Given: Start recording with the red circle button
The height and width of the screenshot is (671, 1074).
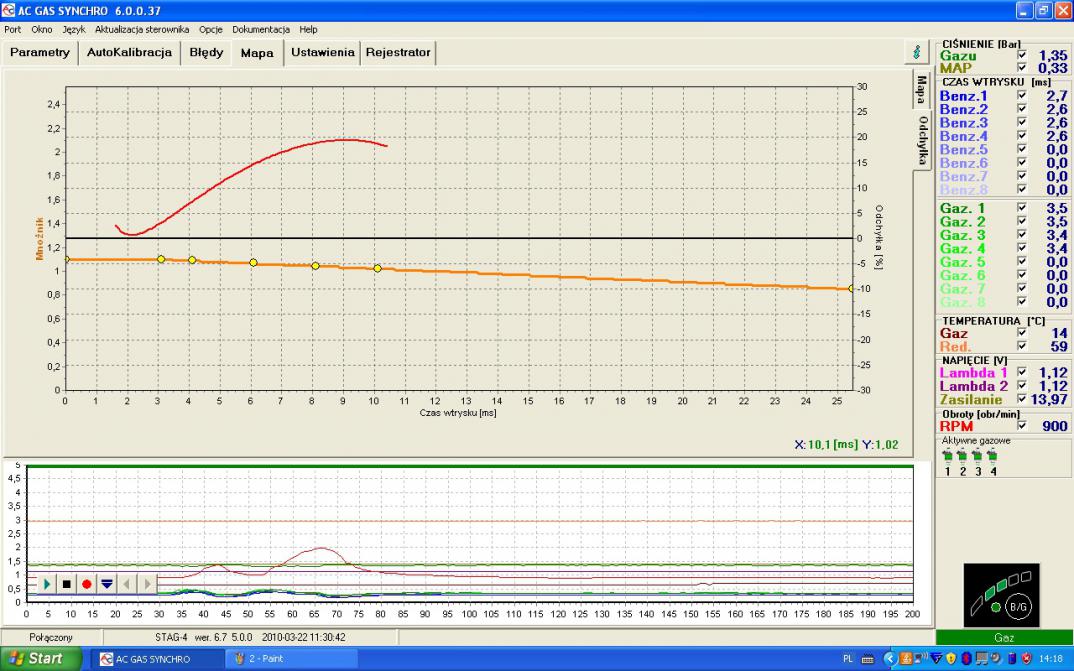Looking at the screenshot, I should [87, 583].
